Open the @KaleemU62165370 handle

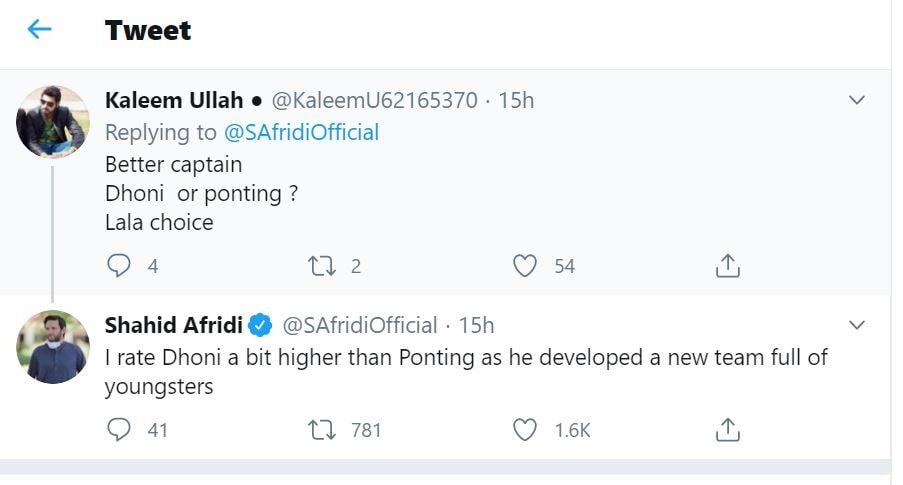pyautogui.click(x=375, y=100)
